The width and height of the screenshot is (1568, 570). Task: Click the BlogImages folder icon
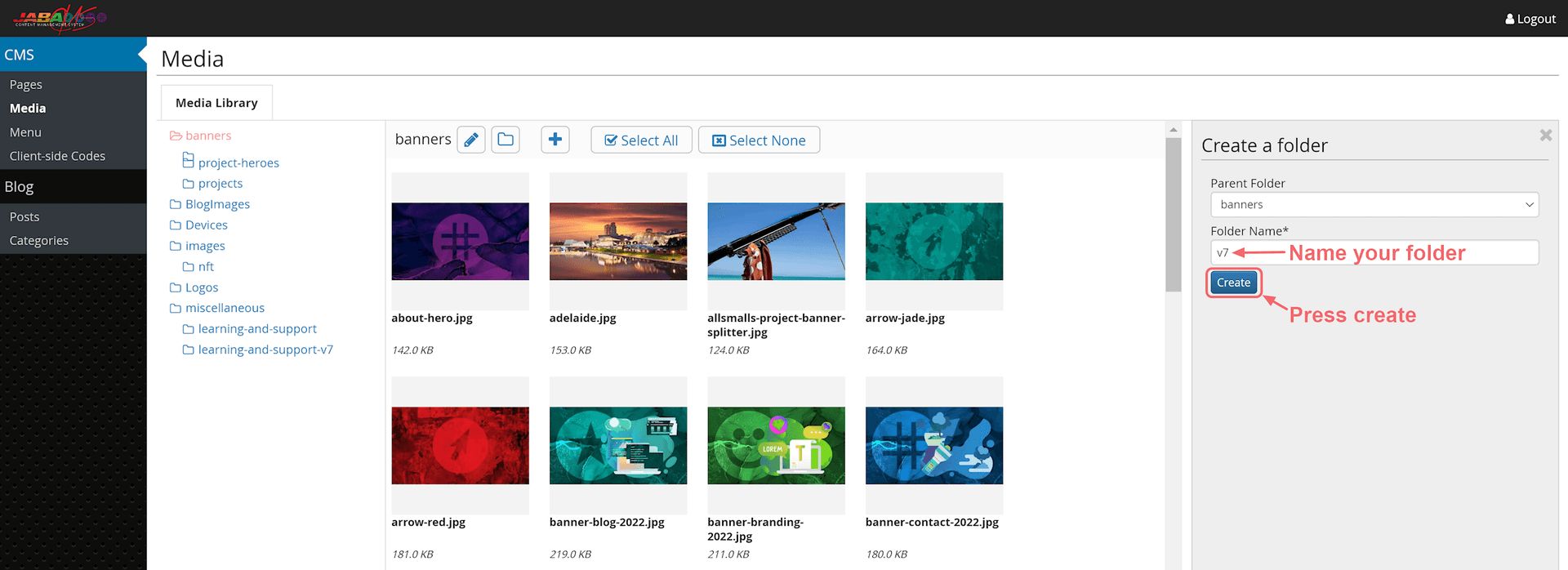(176, 204)
